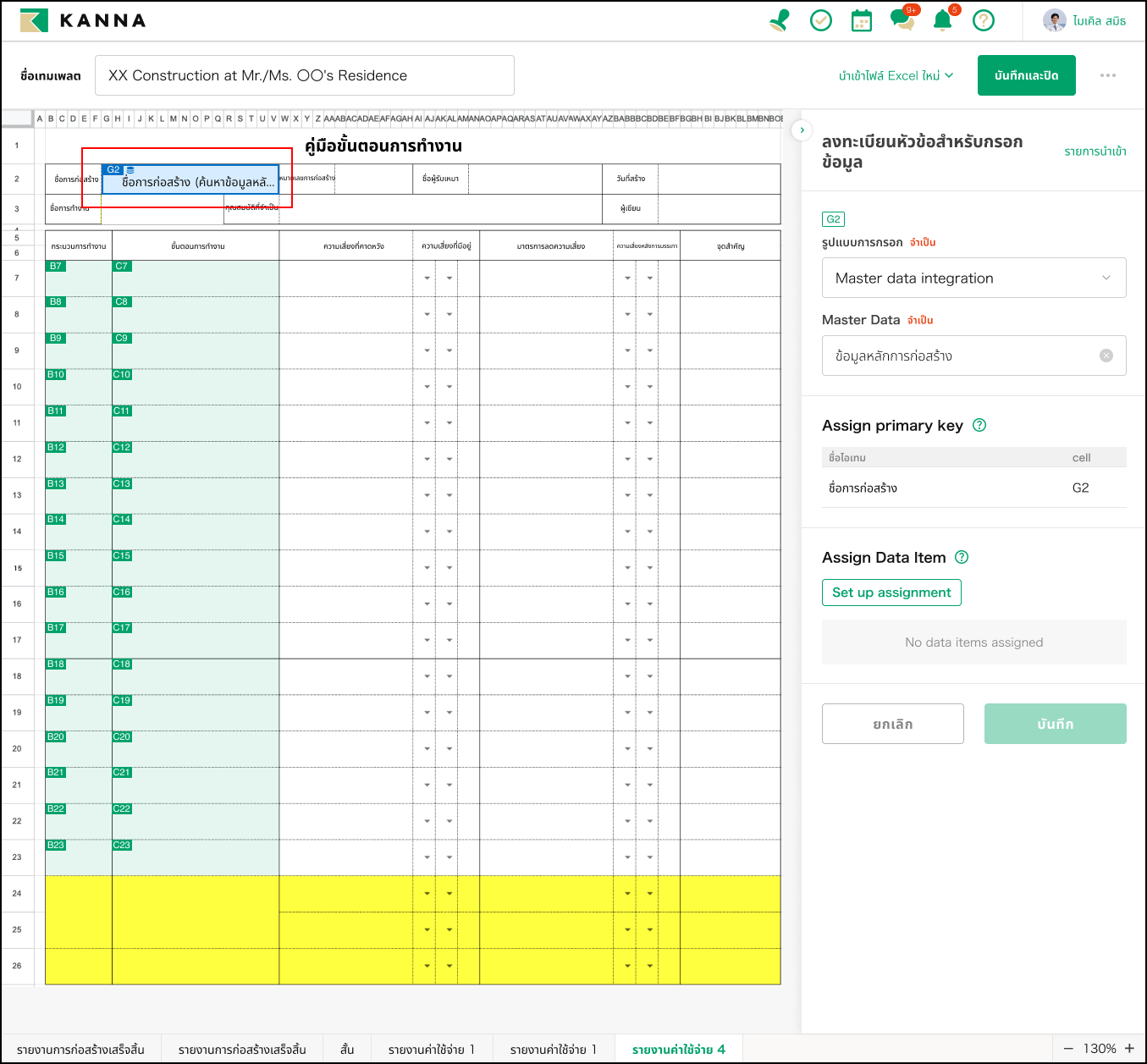Switch to the รายงานค่าใช้จ่าย 4 sheet tab
The width and height of the screenshot is (1147, 1064).
click(678, 1049)
